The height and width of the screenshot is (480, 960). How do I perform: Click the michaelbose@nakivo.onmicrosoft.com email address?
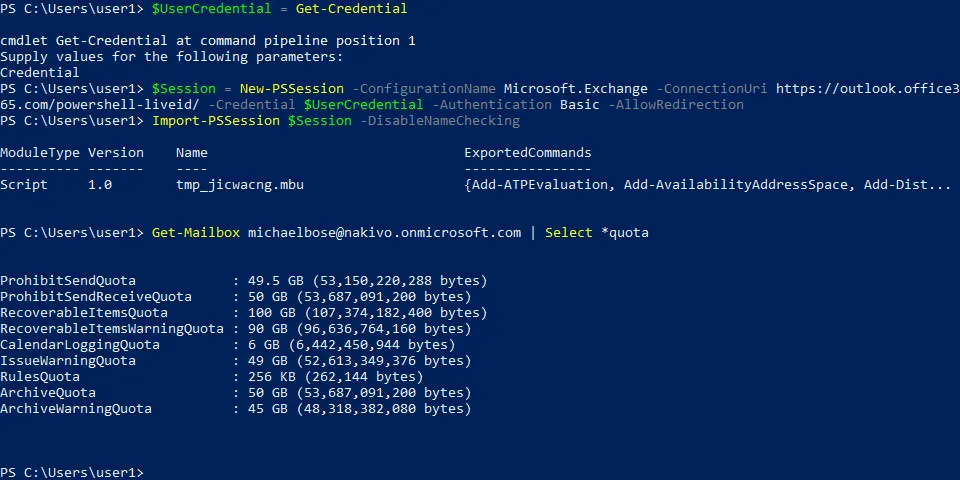(384, 233)
